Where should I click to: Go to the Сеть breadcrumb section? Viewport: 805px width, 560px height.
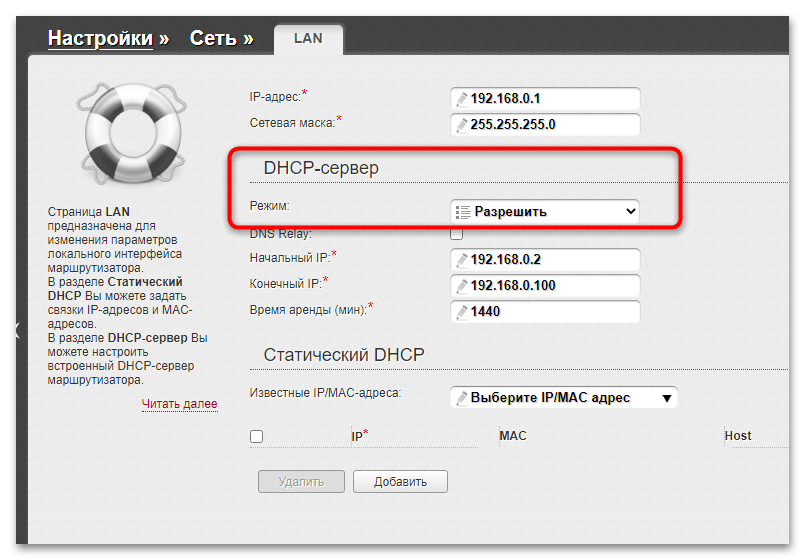[x=213, y=39]
